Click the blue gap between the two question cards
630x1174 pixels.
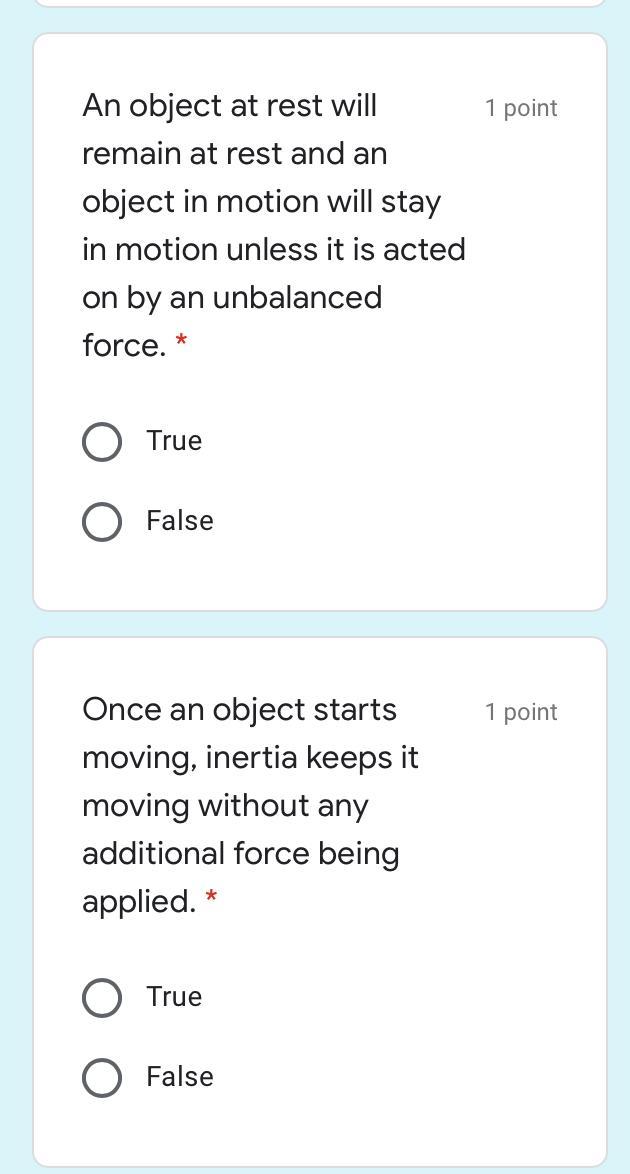pyautogui.click(x=320, y=624)
